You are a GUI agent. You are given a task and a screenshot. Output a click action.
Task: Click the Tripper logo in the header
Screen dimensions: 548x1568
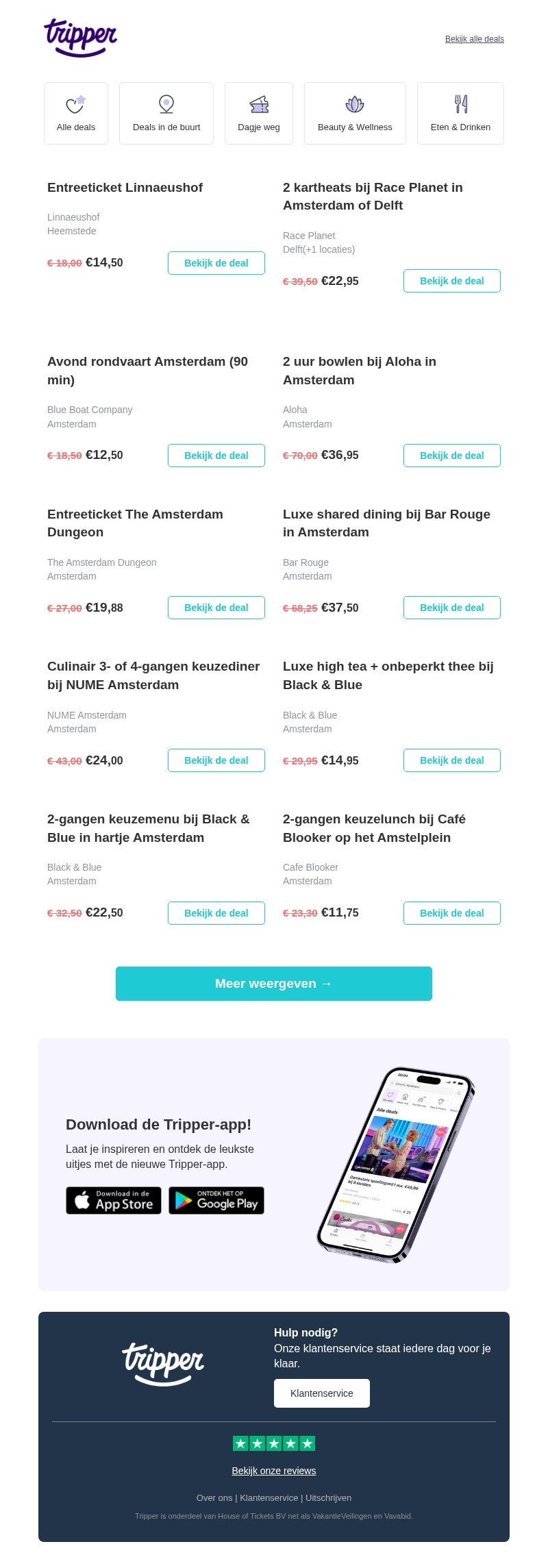tap(81, 38)
